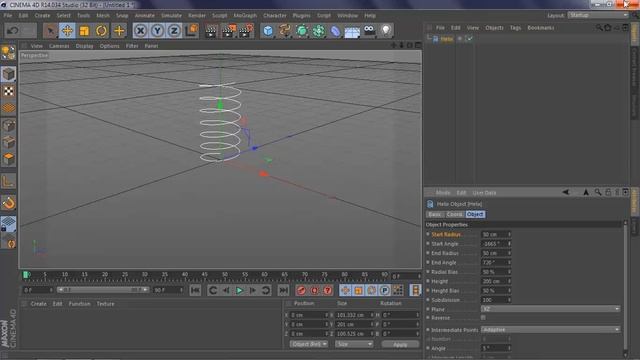640x360 pixels.
Task: Toggle snapping magnet icon
Action: pyautogui.click(x=9, y=203)
